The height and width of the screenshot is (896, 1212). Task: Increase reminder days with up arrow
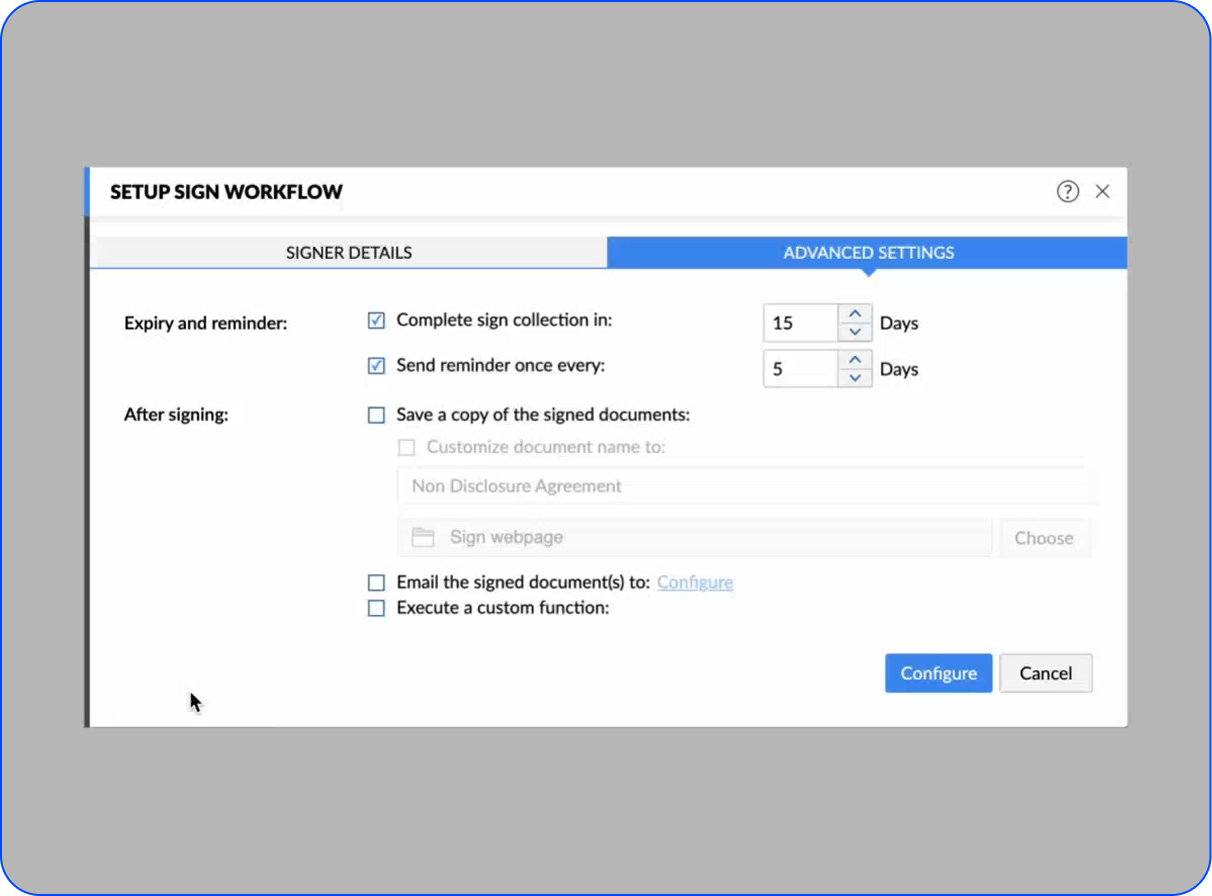(854, 359)
